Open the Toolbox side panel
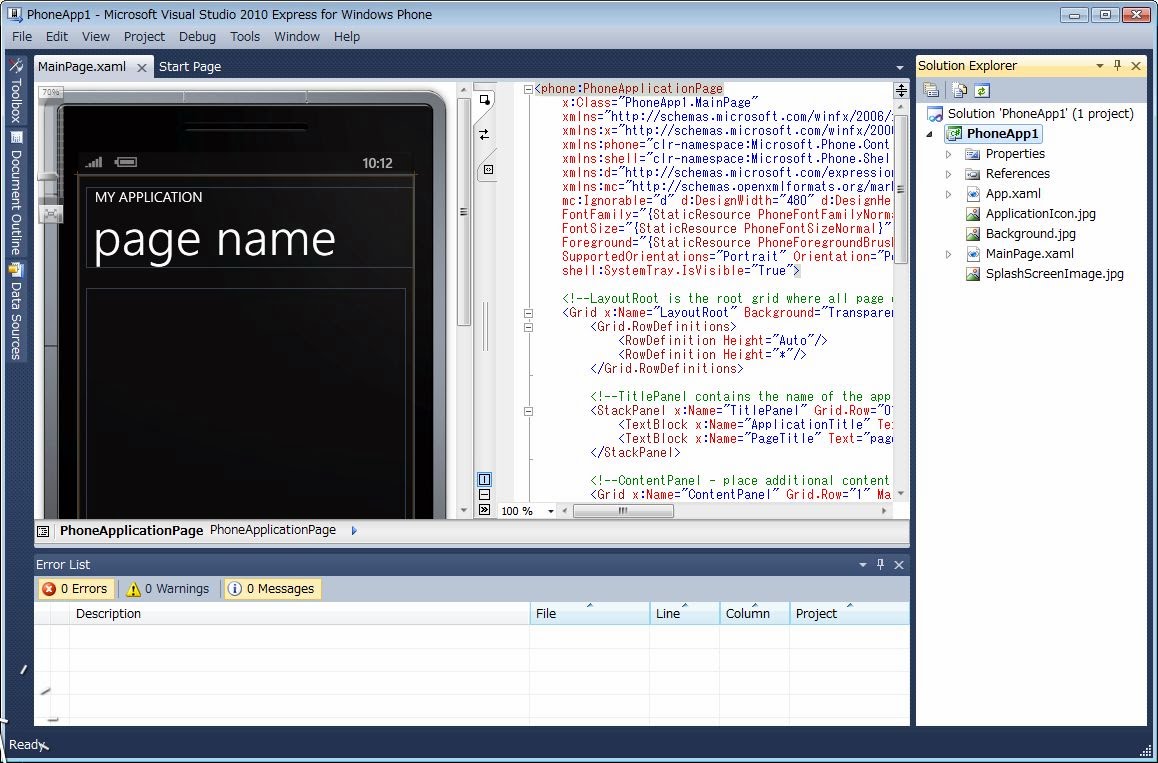 click(x=16, y=90)
